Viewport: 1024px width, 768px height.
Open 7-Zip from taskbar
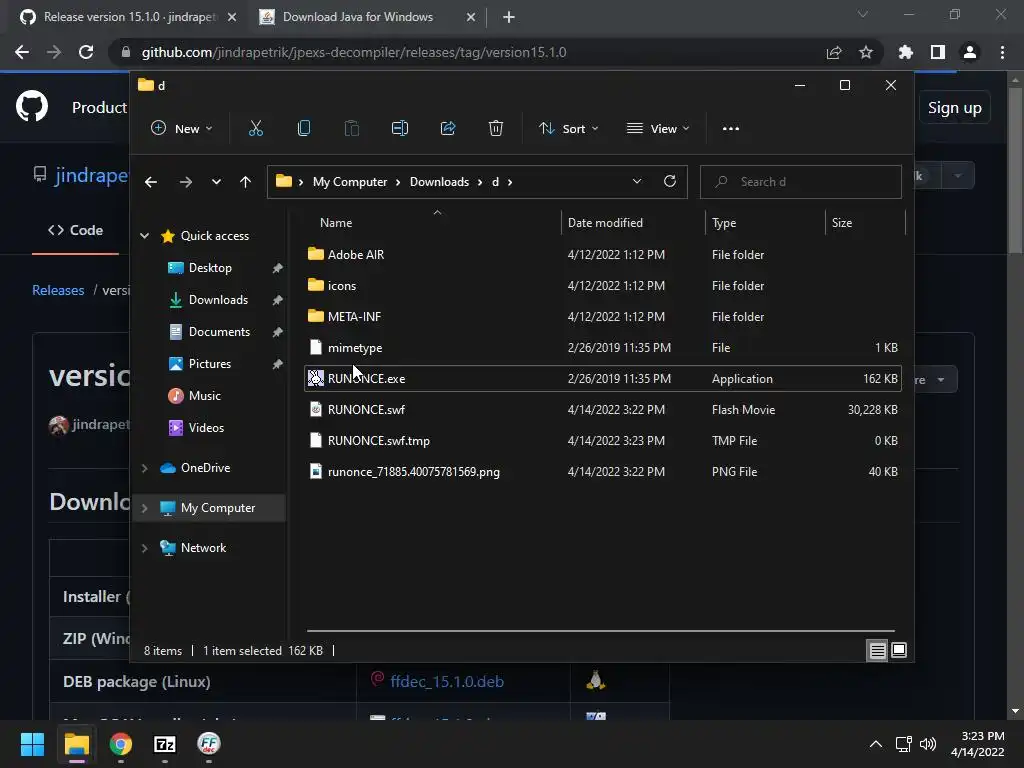tap(165, 744)
